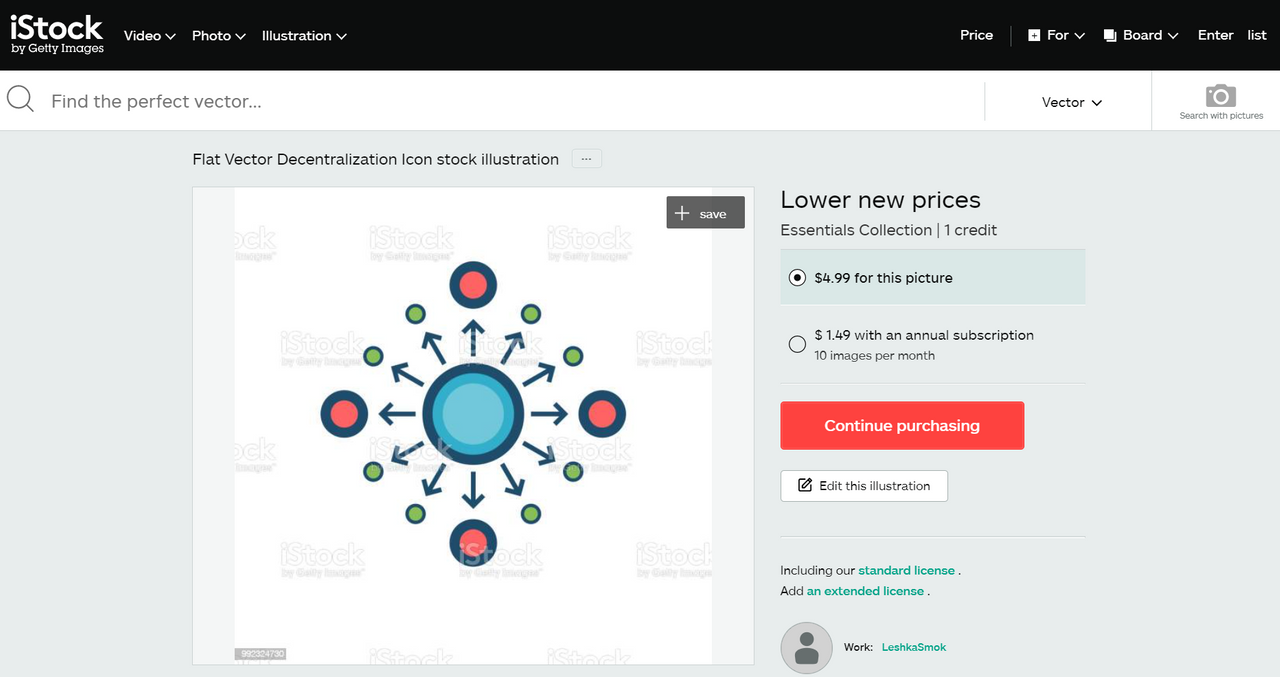The width and height of the screenshot is (1280, 677).
Task: Click the three-dots more options icon
Action: pos(587,159)
